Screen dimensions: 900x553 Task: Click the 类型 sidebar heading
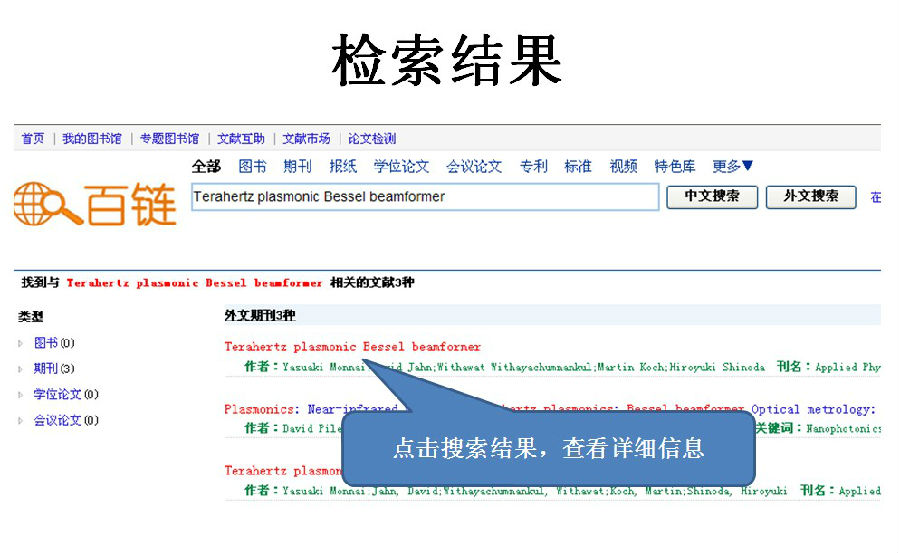(30, 316)
